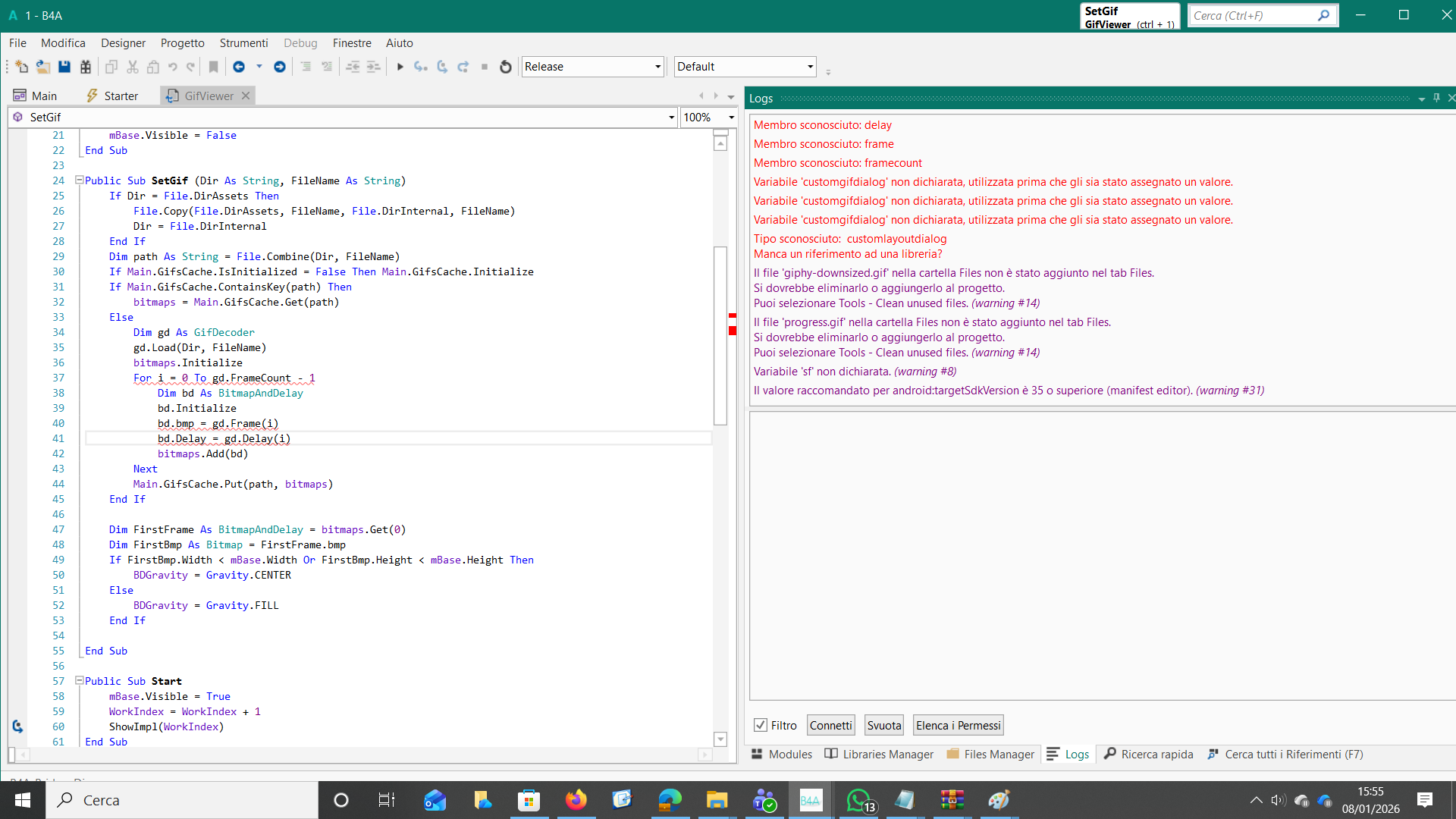Click the vertical scrollbar thumb in code editor

pos(720,334)
